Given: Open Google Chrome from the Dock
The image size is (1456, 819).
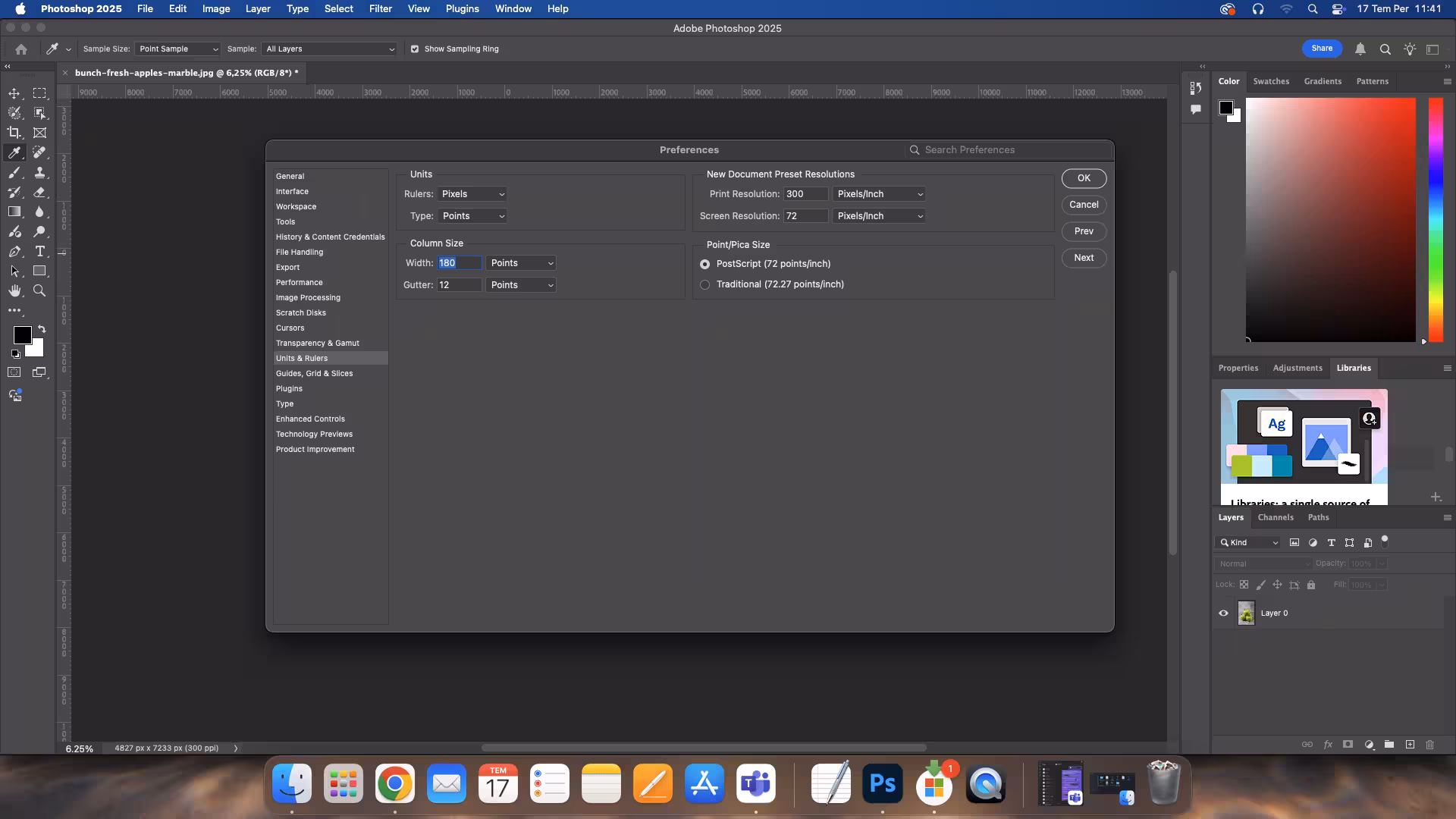Looking at the screenshot, I should 395,783.
